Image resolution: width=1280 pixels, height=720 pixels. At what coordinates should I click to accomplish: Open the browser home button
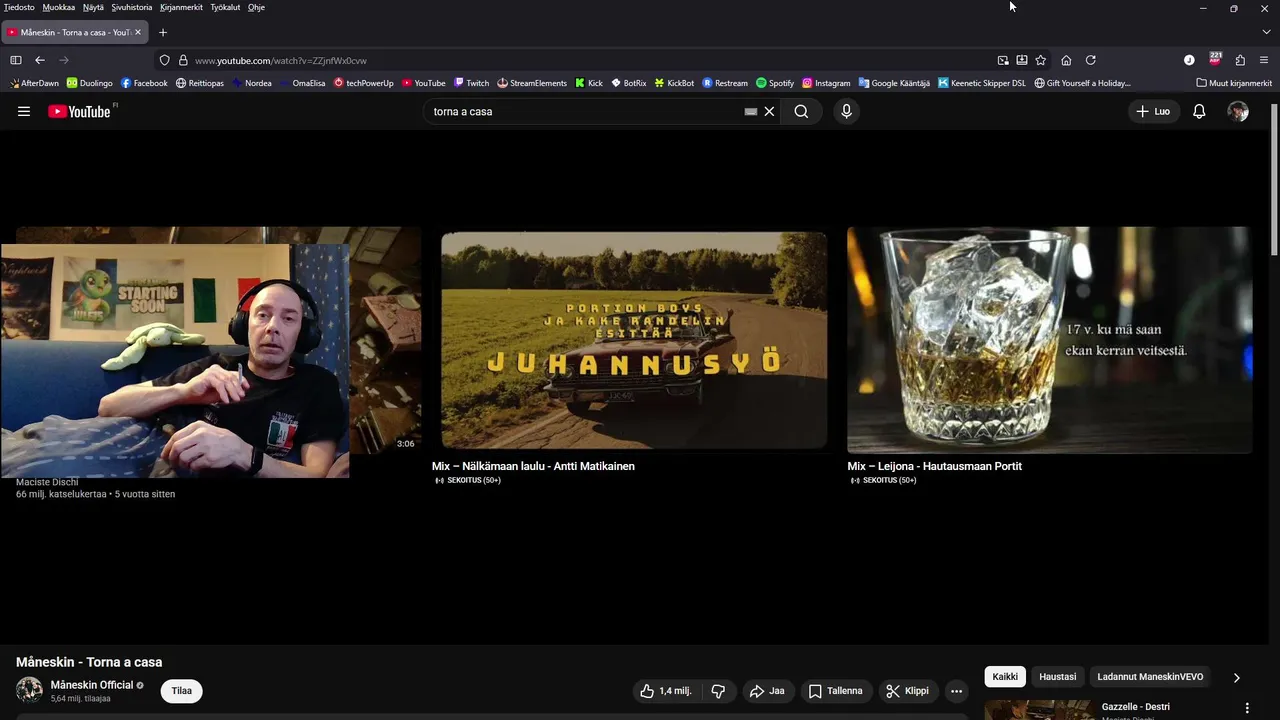click(x=1066, y=60)
